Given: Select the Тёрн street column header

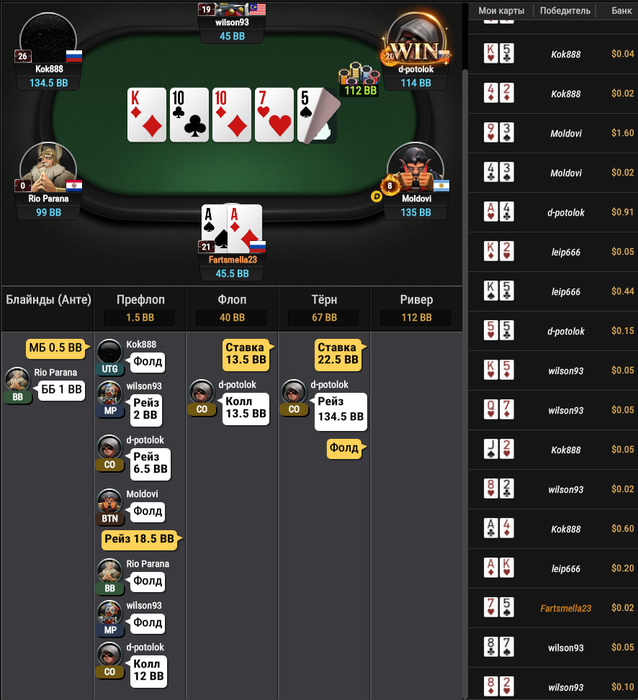Looking at the screenshot, I should pos(324,308).
